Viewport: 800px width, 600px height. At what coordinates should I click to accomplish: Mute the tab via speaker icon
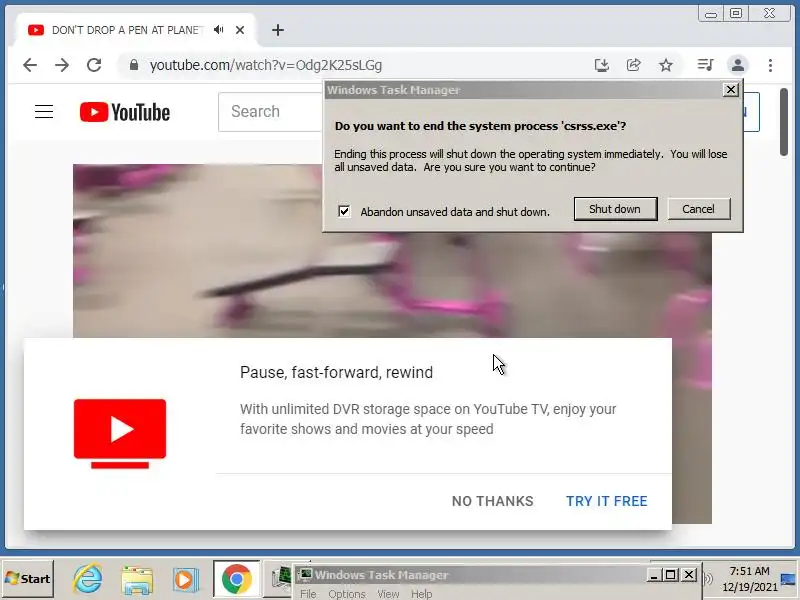(x=219, y=30)
